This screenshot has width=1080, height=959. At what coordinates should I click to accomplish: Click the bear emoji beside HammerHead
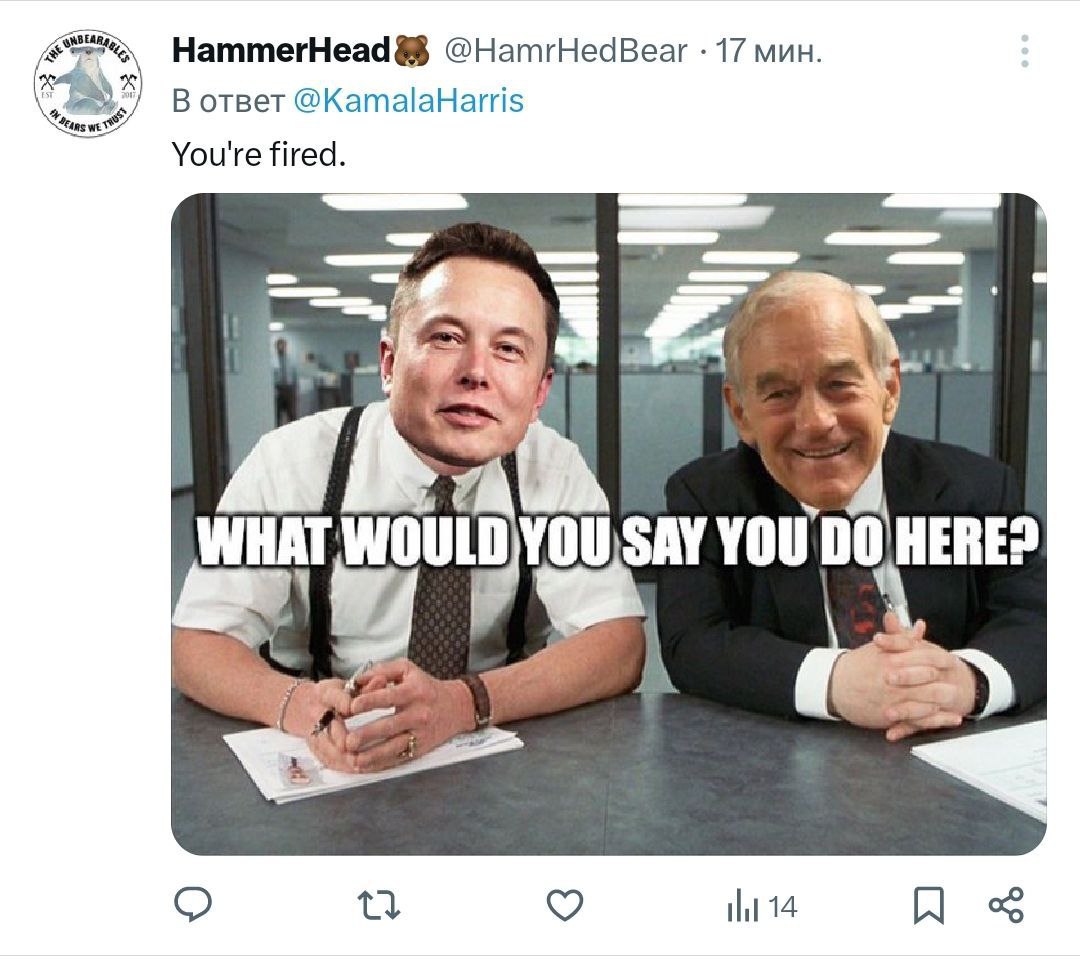(412, 51)
